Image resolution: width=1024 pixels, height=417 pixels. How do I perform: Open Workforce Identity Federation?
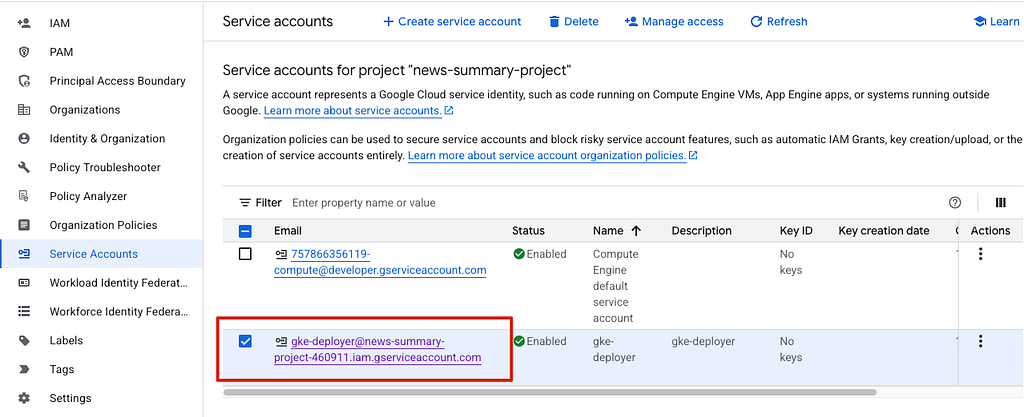pyautogui.click(x=119, y=312)
